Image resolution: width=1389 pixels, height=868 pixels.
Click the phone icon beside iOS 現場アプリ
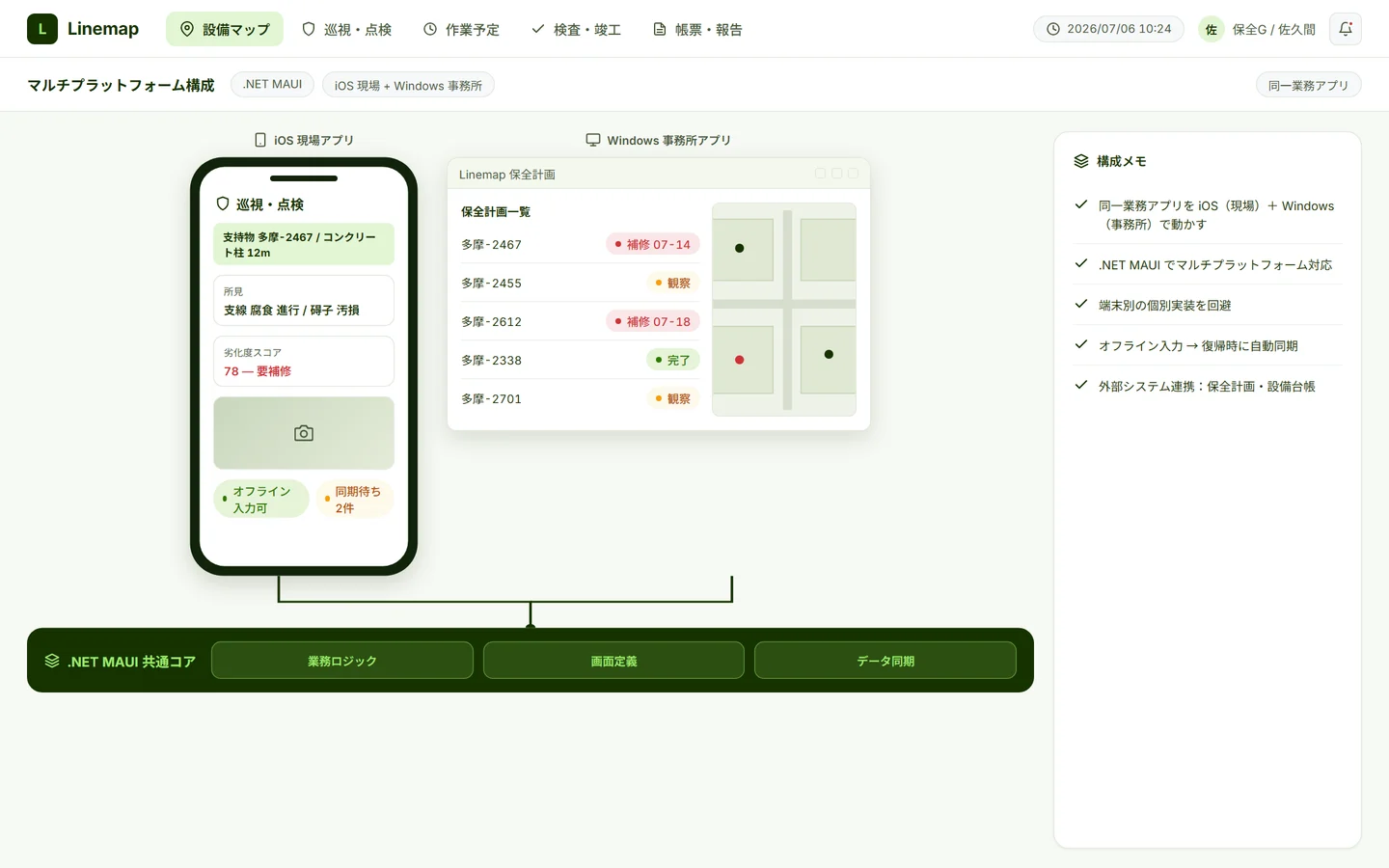pyautogui.click(x=260, y=140)
